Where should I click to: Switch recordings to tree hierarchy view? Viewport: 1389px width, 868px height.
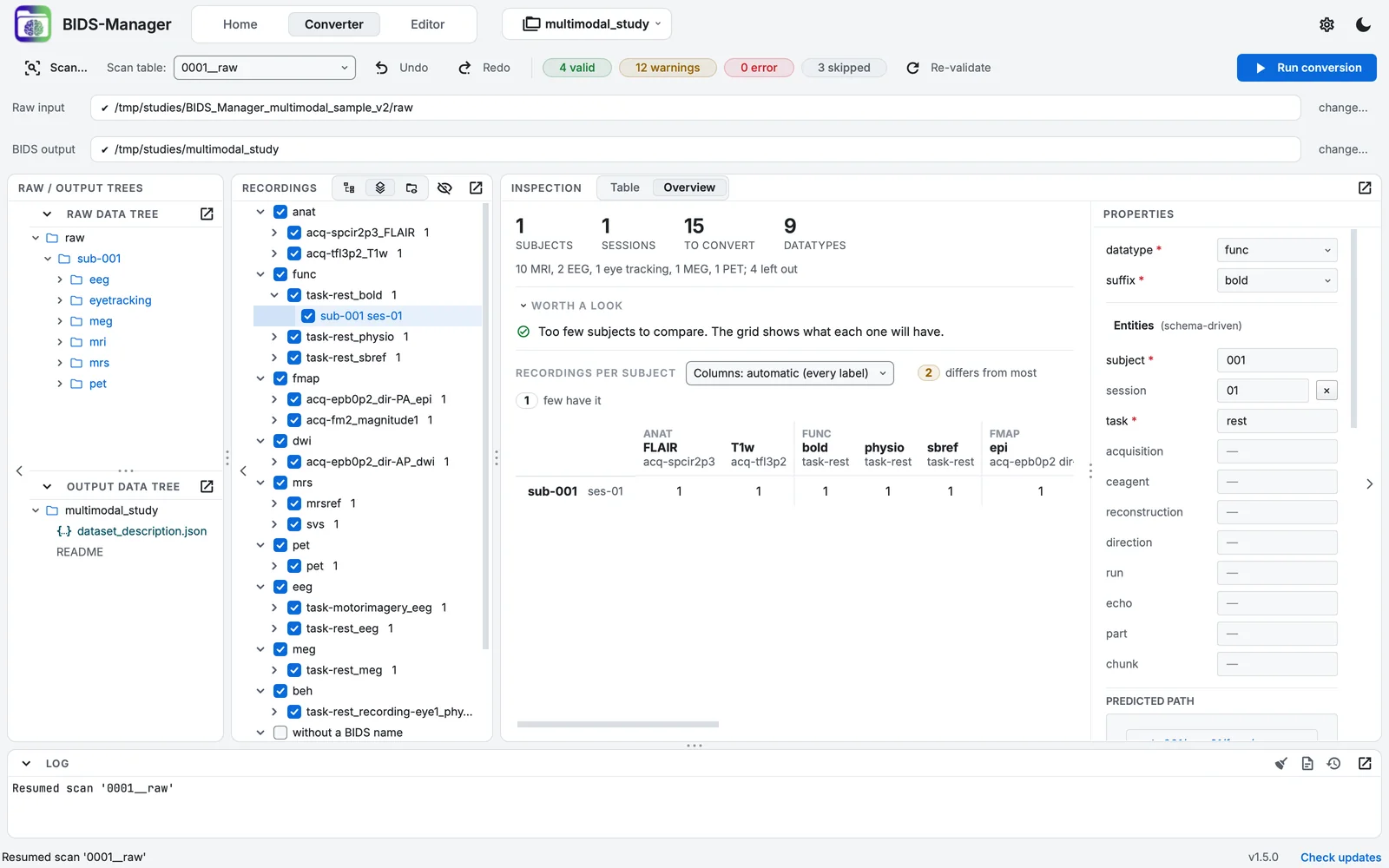pyautogui.click(x=349, y=187)
